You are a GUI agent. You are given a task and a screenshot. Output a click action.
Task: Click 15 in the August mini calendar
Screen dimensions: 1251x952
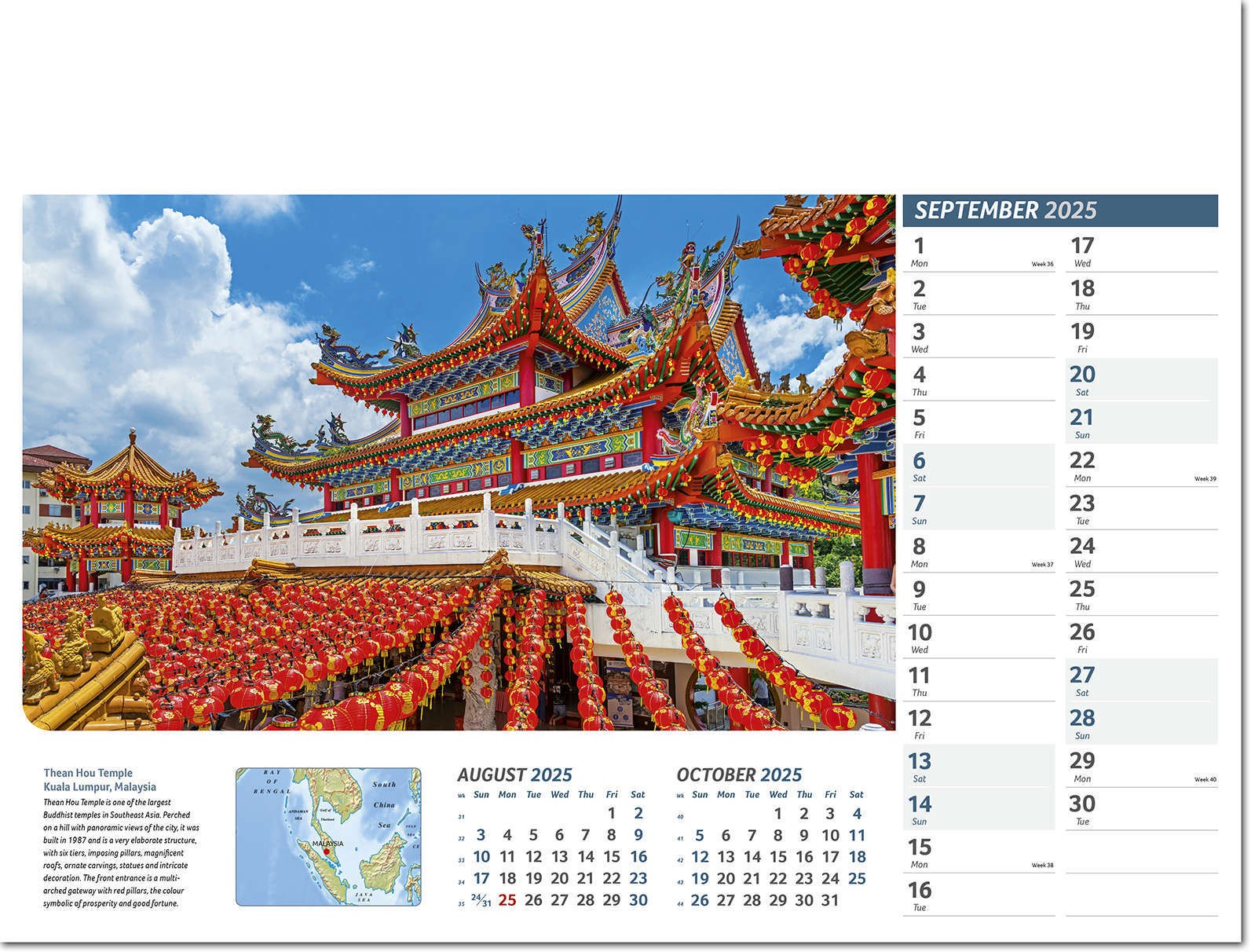[612, 857]
